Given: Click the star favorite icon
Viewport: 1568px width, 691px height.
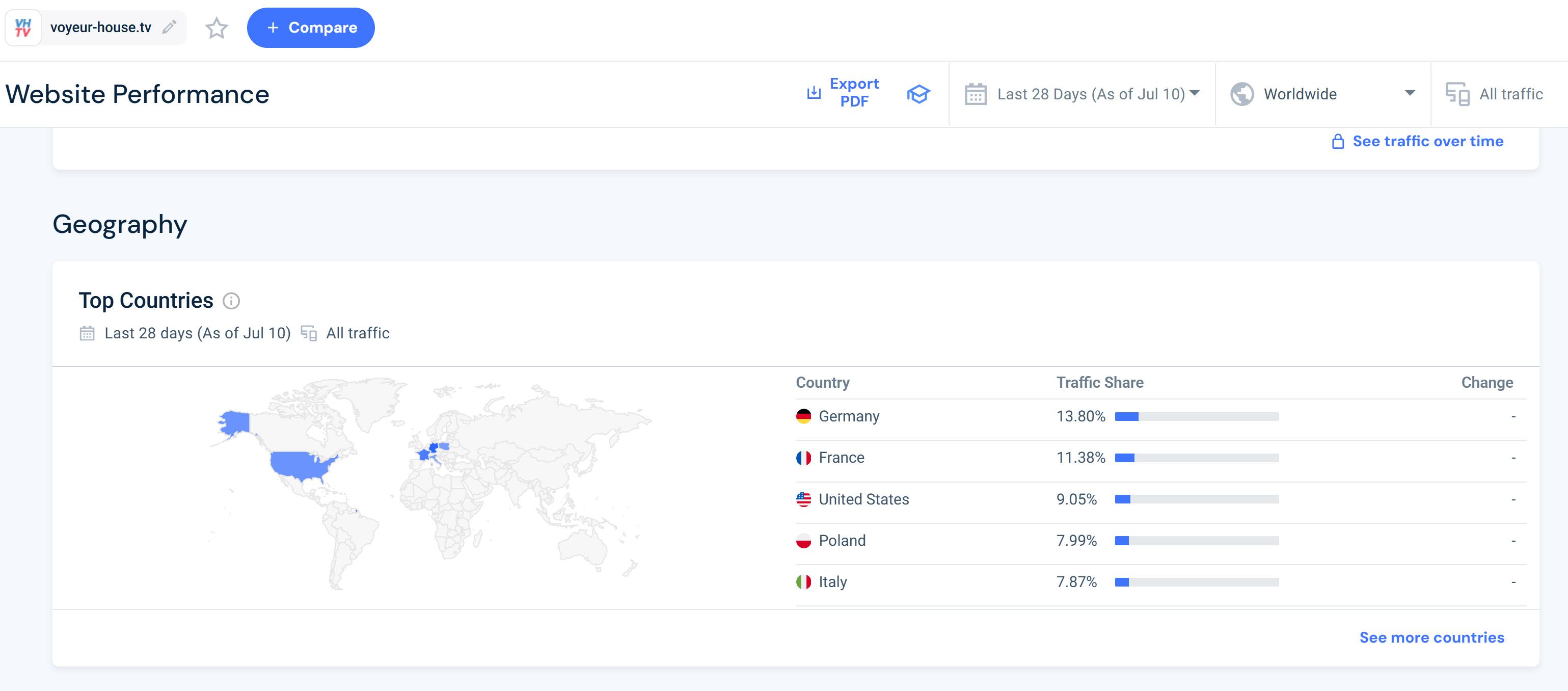Looking at the screenshot, I should pos(216,28).
